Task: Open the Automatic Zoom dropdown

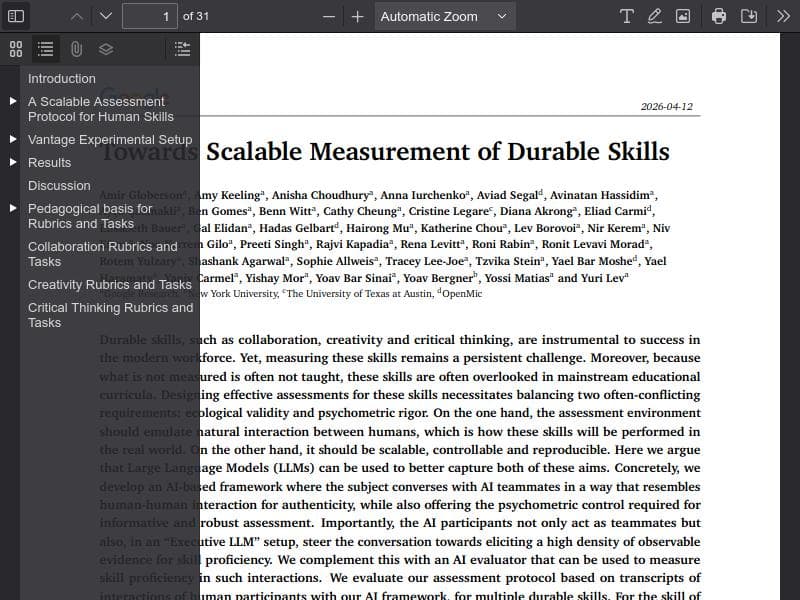Action: pyautogui.click(x=444, y=16)
